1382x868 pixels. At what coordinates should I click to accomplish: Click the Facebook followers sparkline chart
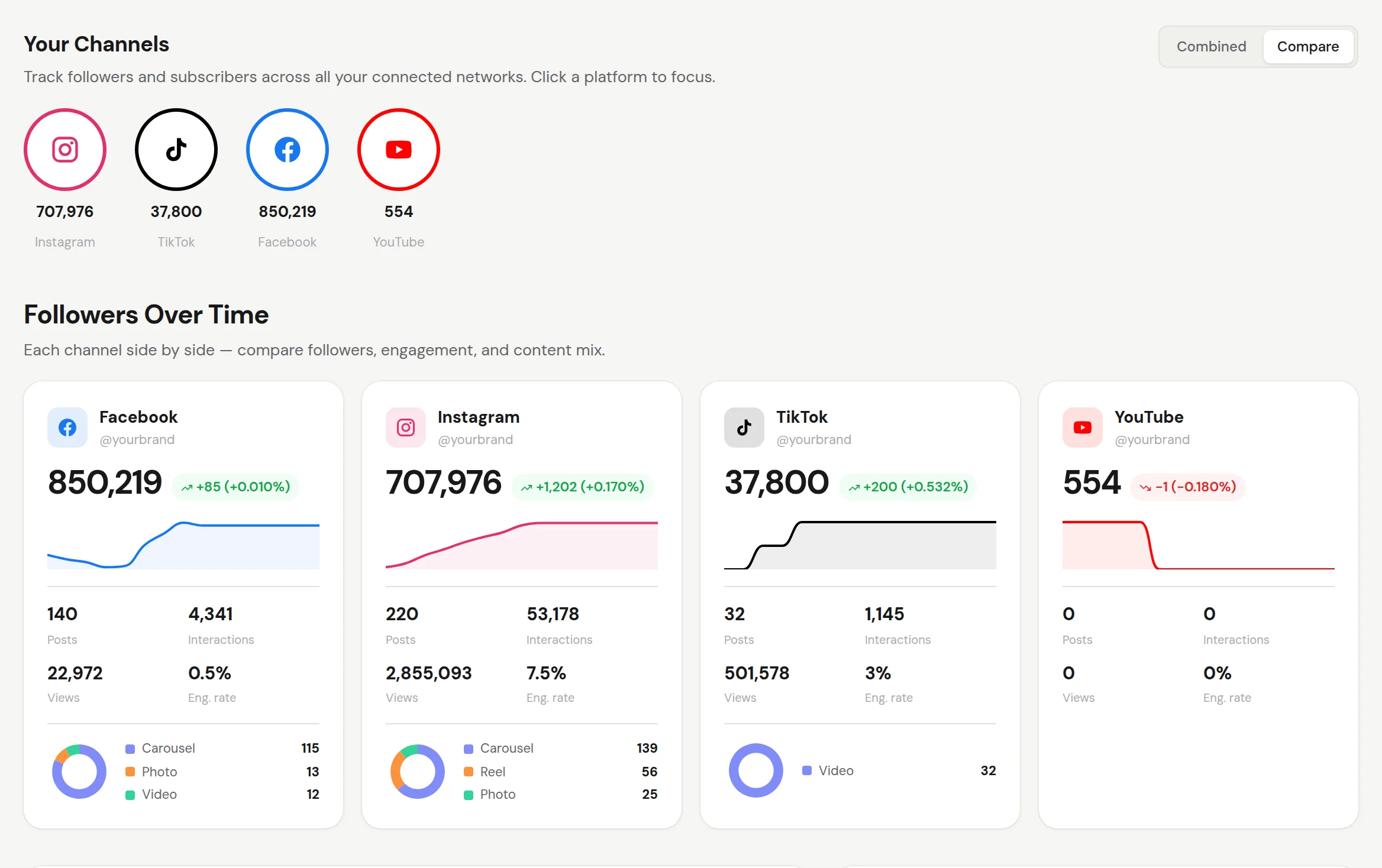click(x=183, y=545)
